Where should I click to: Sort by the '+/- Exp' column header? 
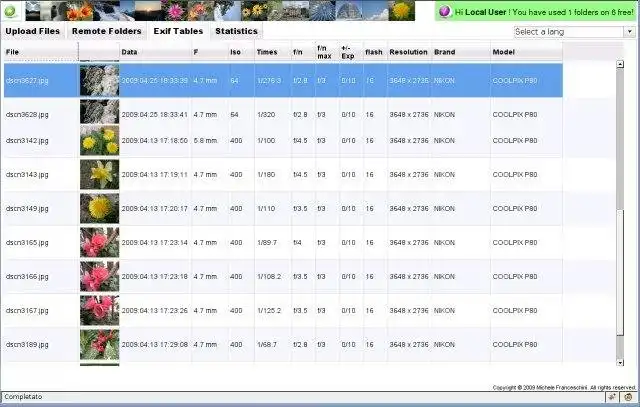(351, 52)
